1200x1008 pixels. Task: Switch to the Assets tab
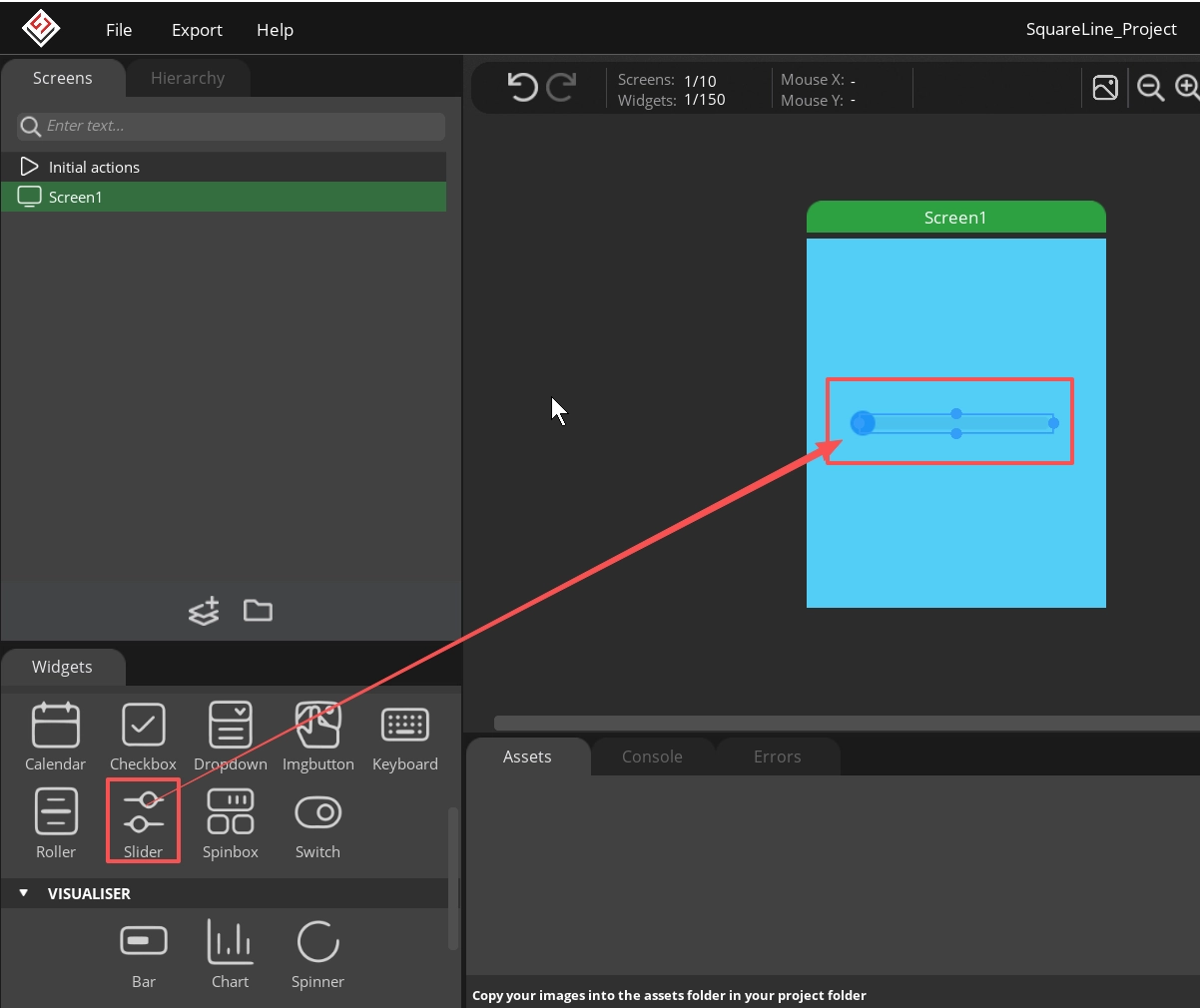[x=527, y=756]
